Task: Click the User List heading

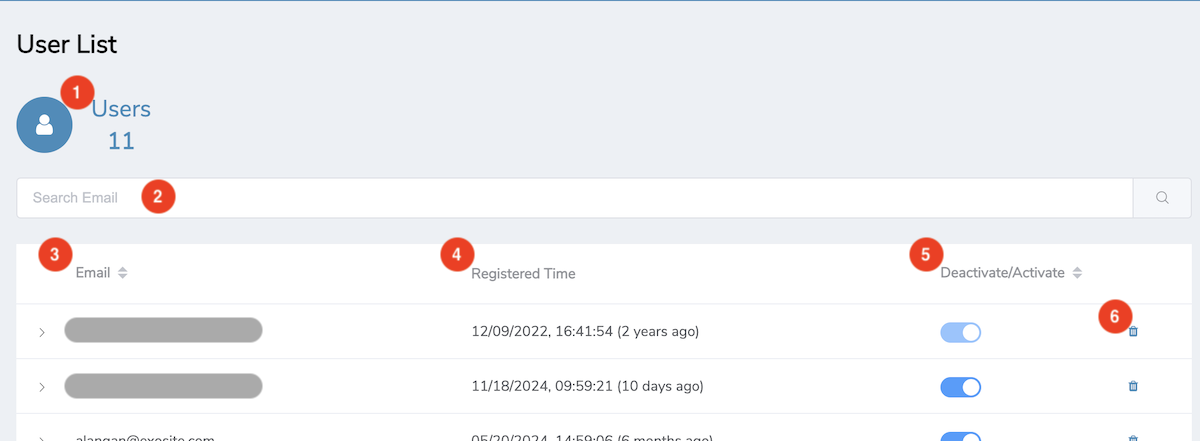Action: tap(67, 44)
